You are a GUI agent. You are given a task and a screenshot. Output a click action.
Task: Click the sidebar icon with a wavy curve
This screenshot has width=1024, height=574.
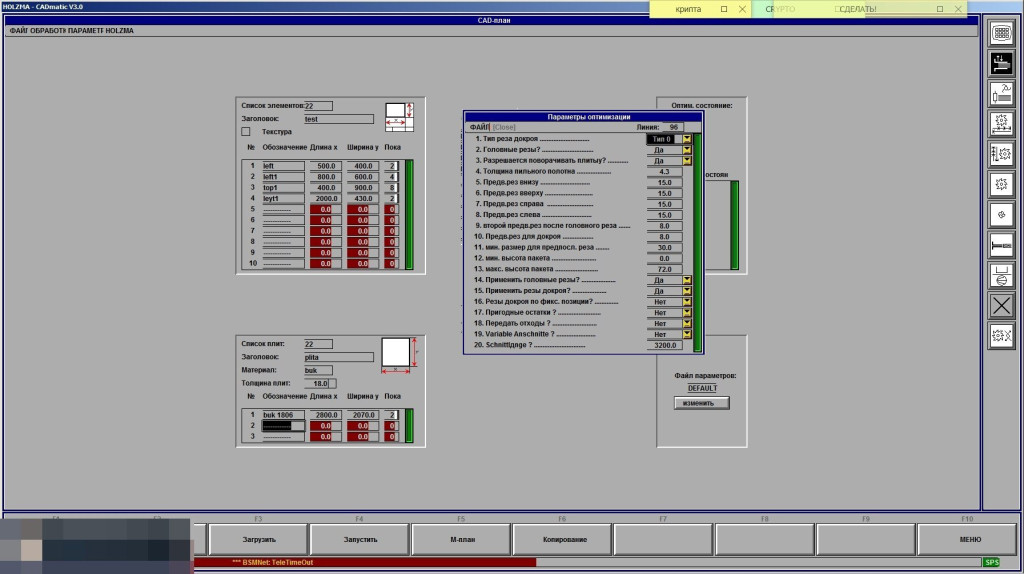1001,93
